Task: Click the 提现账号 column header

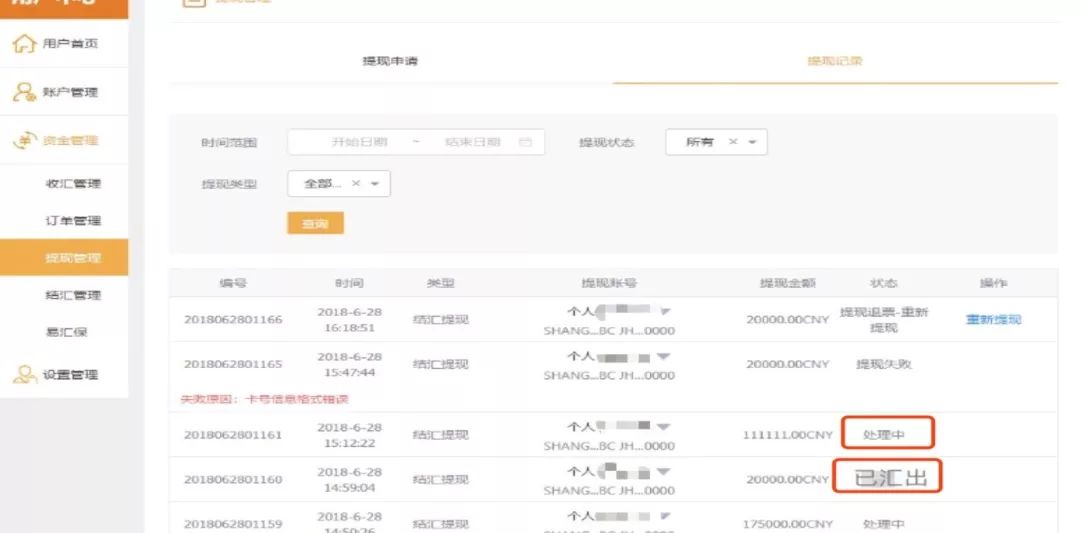Action: (609, 283)
